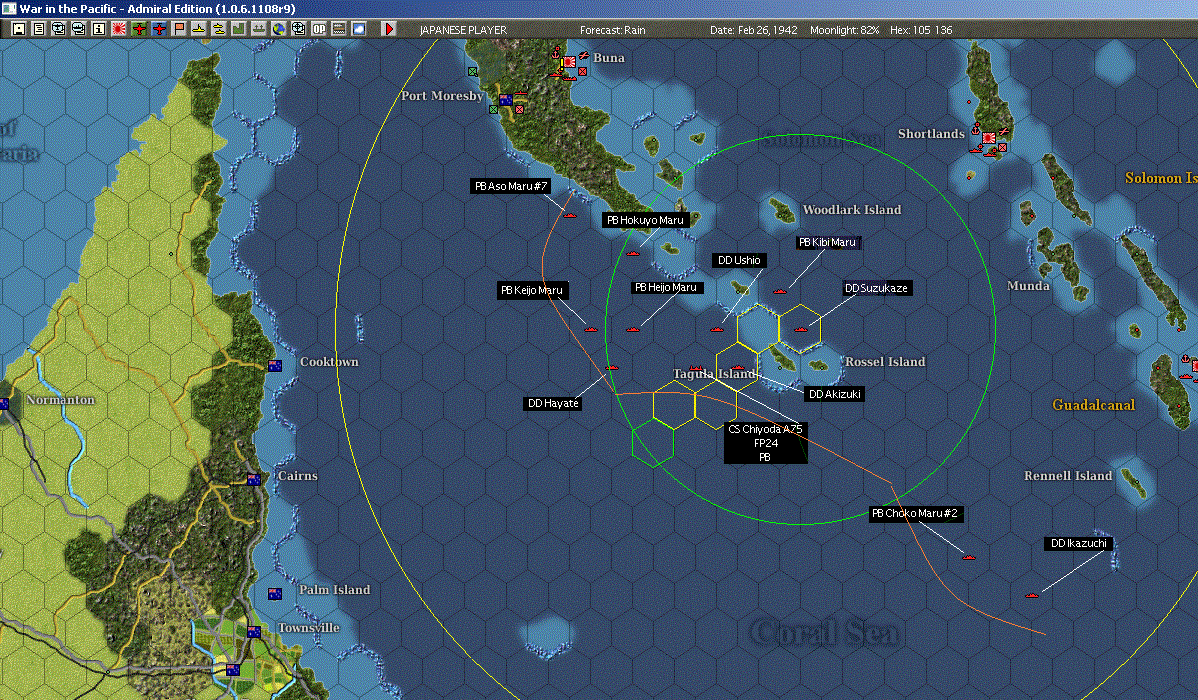Click the Coral Sea map label
Viewport: 1198px width, 700px height.
[x=825, y=633]
